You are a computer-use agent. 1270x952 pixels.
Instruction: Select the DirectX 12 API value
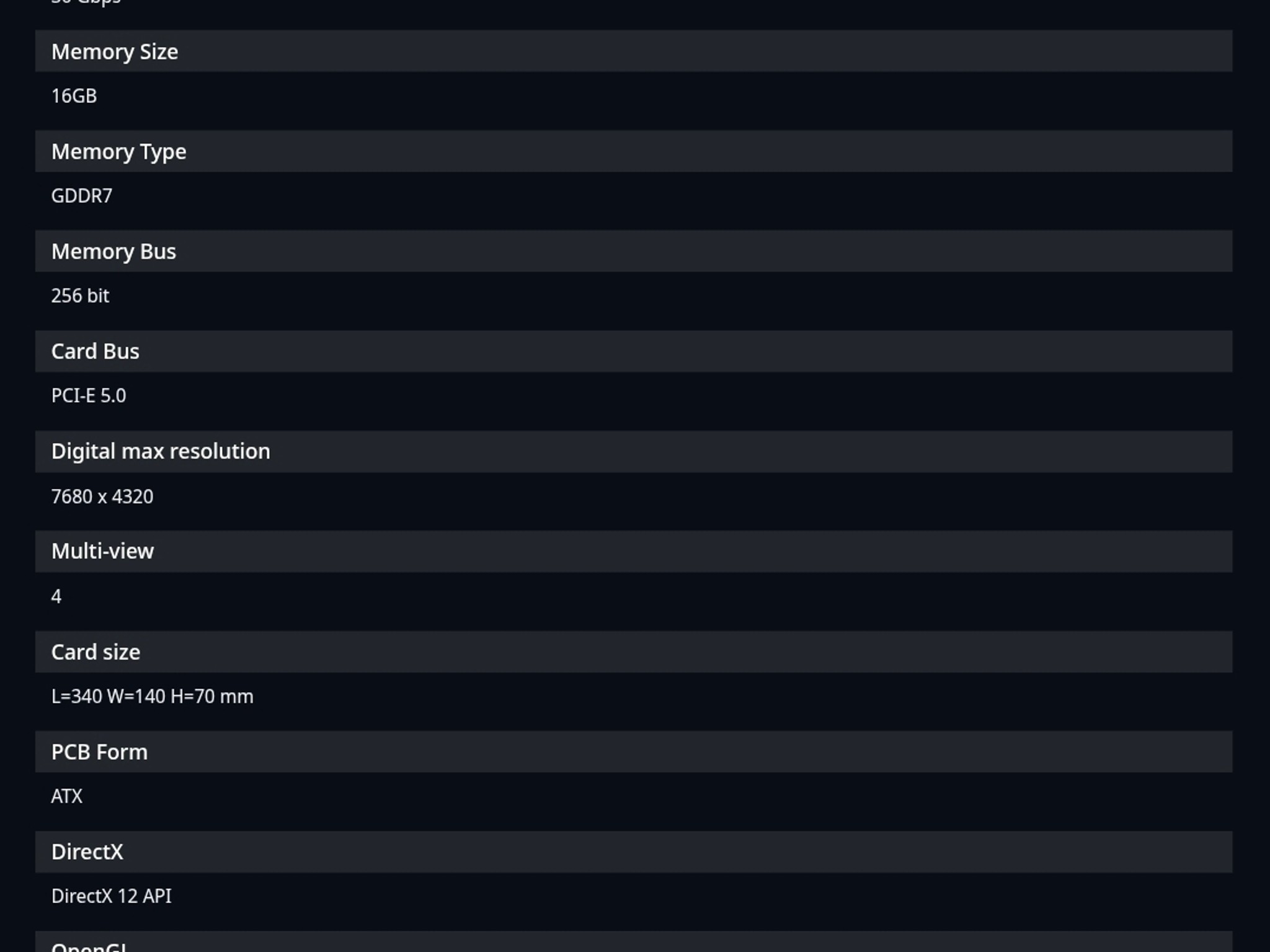click(x=112, y=896)
